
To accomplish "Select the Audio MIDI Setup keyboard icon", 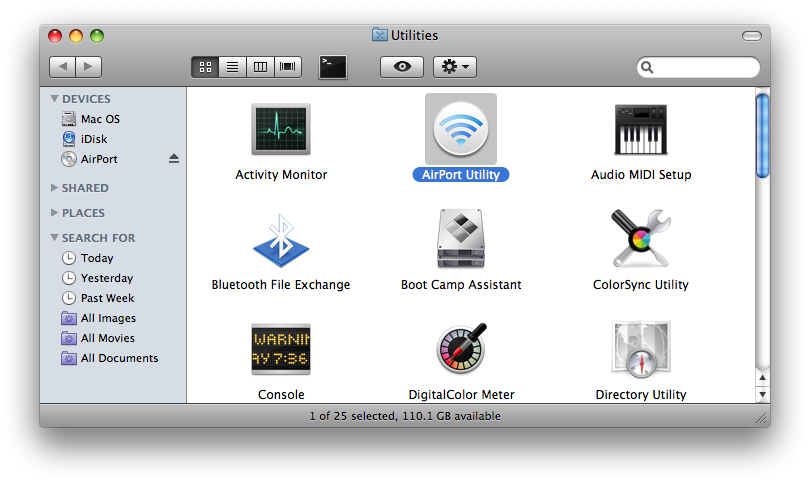I will 641,129.
